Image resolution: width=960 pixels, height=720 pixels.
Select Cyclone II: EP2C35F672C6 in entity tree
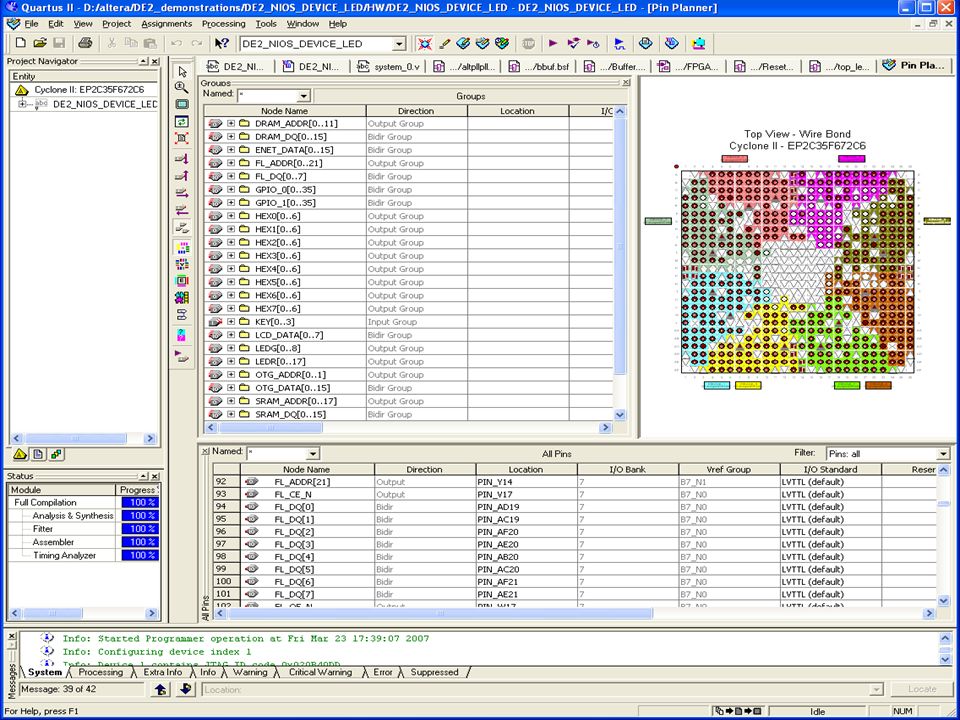click(x=89, y=90)
